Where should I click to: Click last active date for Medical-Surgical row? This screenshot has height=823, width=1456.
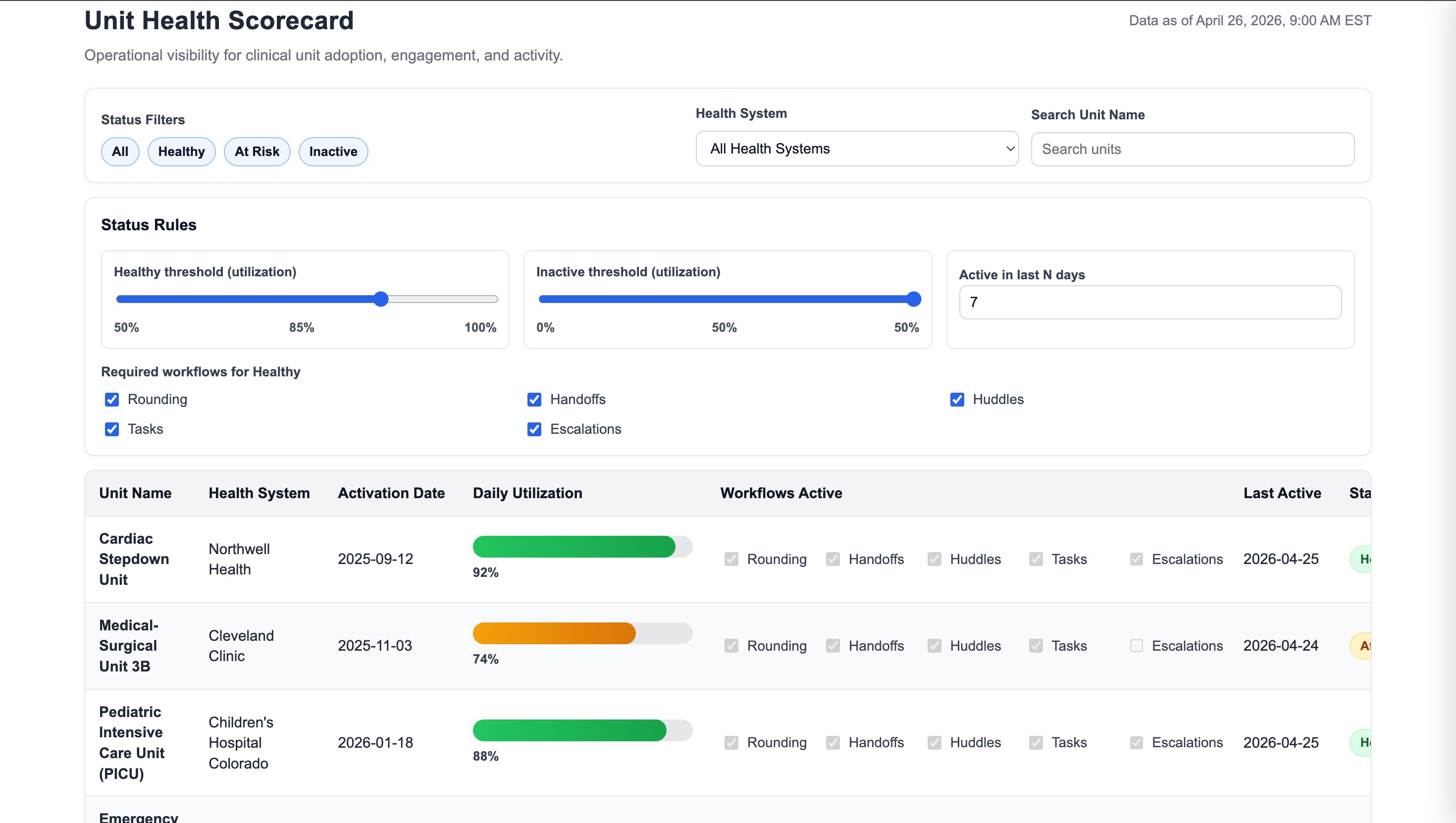(1281, 646)
